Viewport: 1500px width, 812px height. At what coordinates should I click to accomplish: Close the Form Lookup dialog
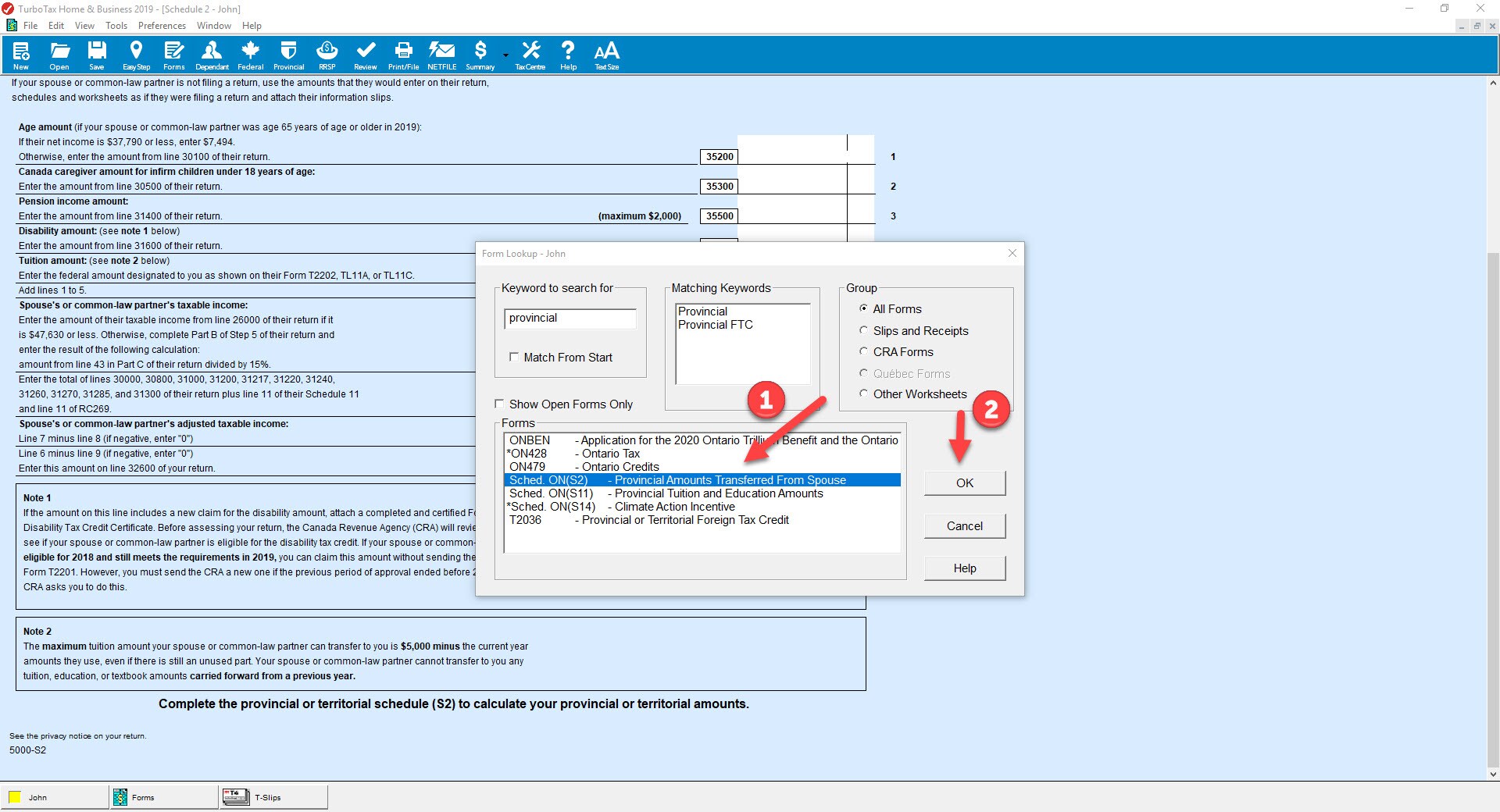pos(1012,253)
